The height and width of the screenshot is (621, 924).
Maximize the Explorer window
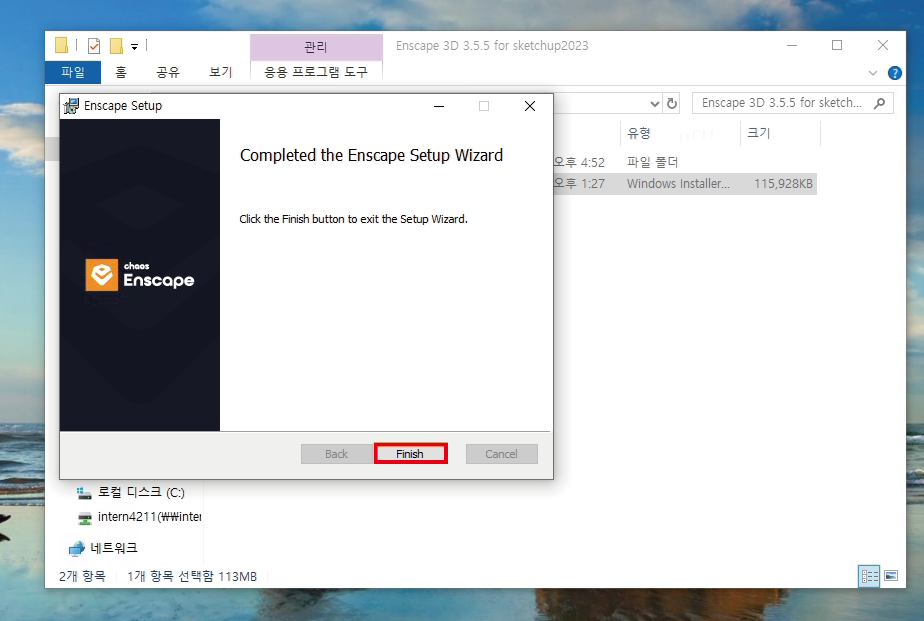click(x=837, y=45)
